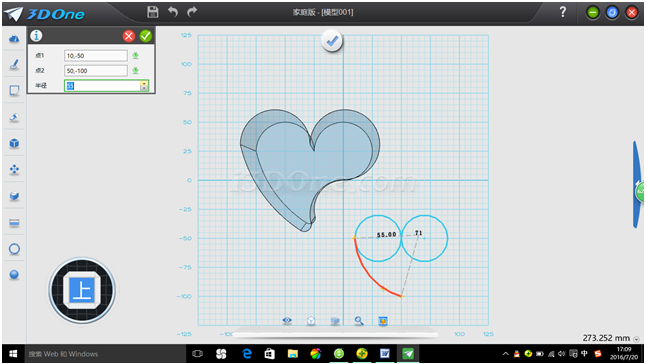Cancel the arc dialog with the red X
The width and height of the screenshot is (646, 364).
click(x=129, y=36)
